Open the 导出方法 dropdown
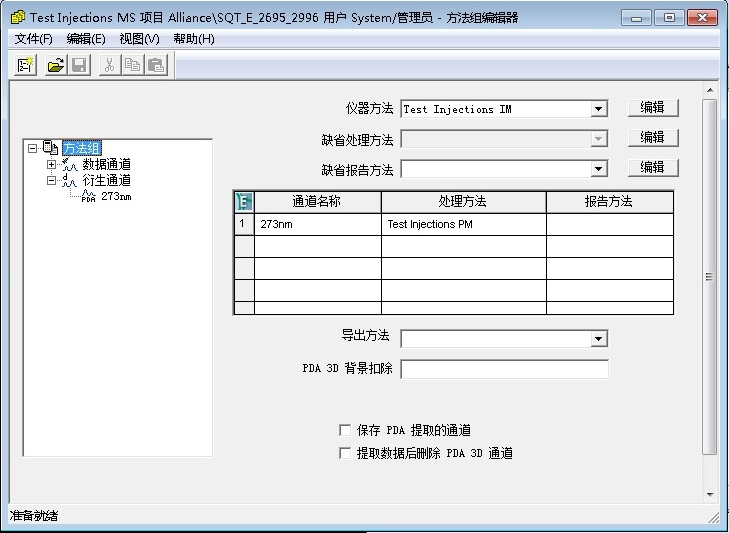Image resolution: width=729 pixels, height=533 pixels. coord(598,339)
